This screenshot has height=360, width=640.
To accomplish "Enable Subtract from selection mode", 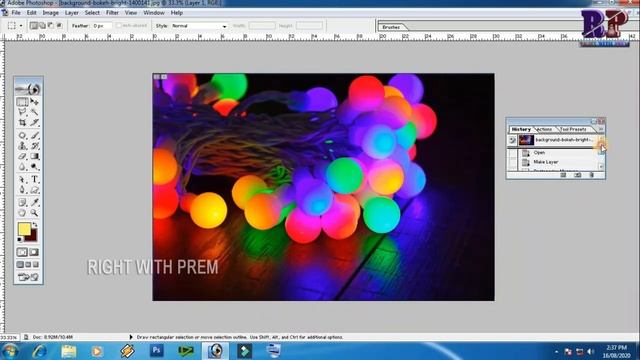I will click(51, 25).
